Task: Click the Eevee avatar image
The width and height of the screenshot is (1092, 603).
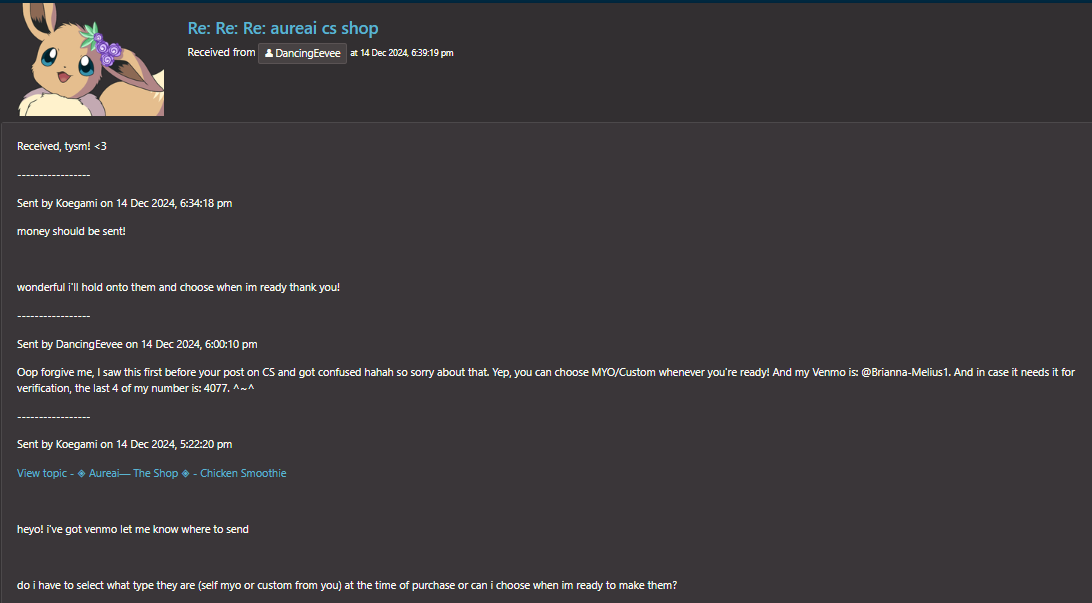Action: tap(91, 59)
